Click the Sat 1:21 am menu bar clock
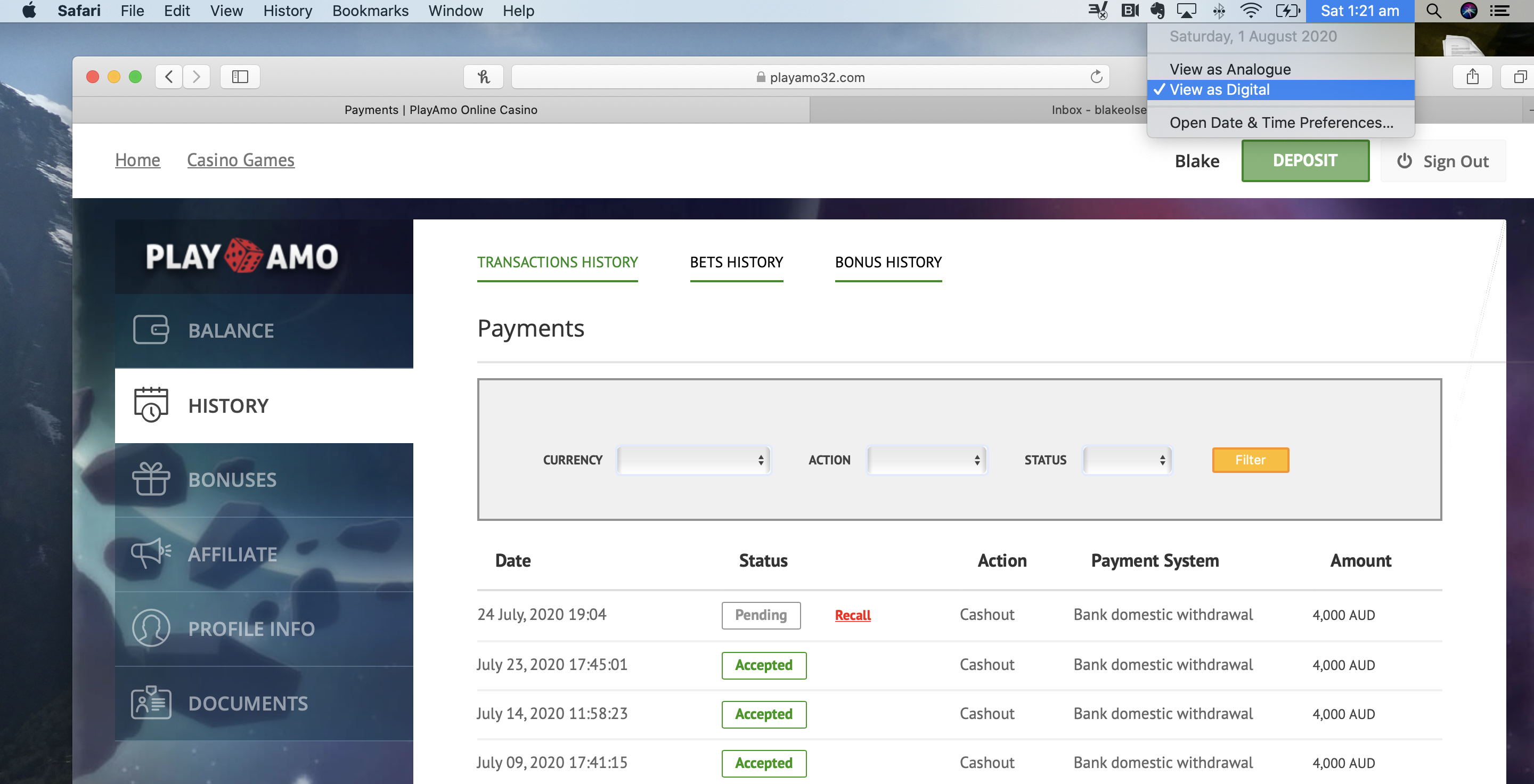Screen dimensions: 1534x784 (1359, 11)
